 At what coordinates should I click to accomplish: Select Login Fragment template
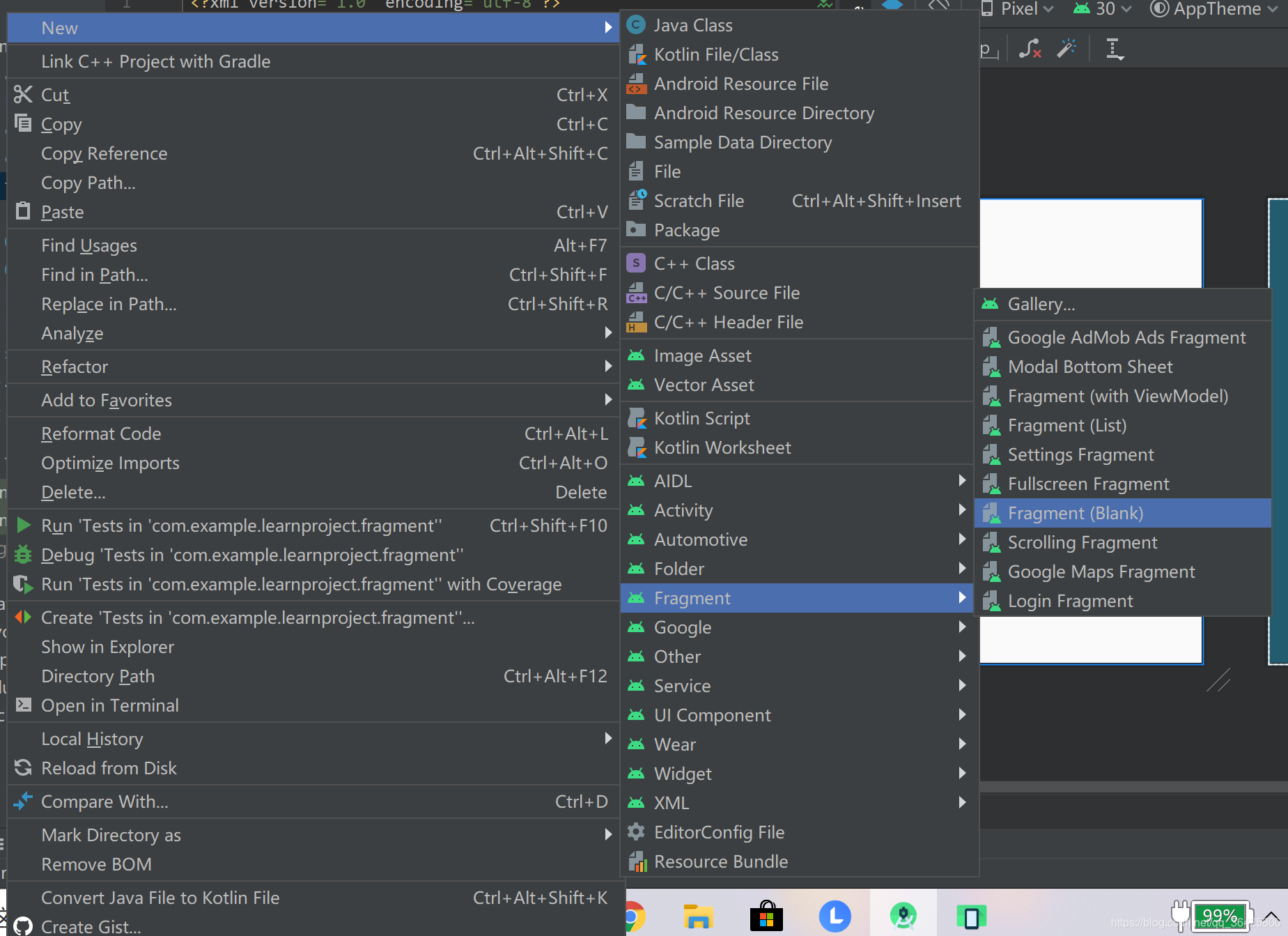pyautogui.click(x=1123, y=601)
